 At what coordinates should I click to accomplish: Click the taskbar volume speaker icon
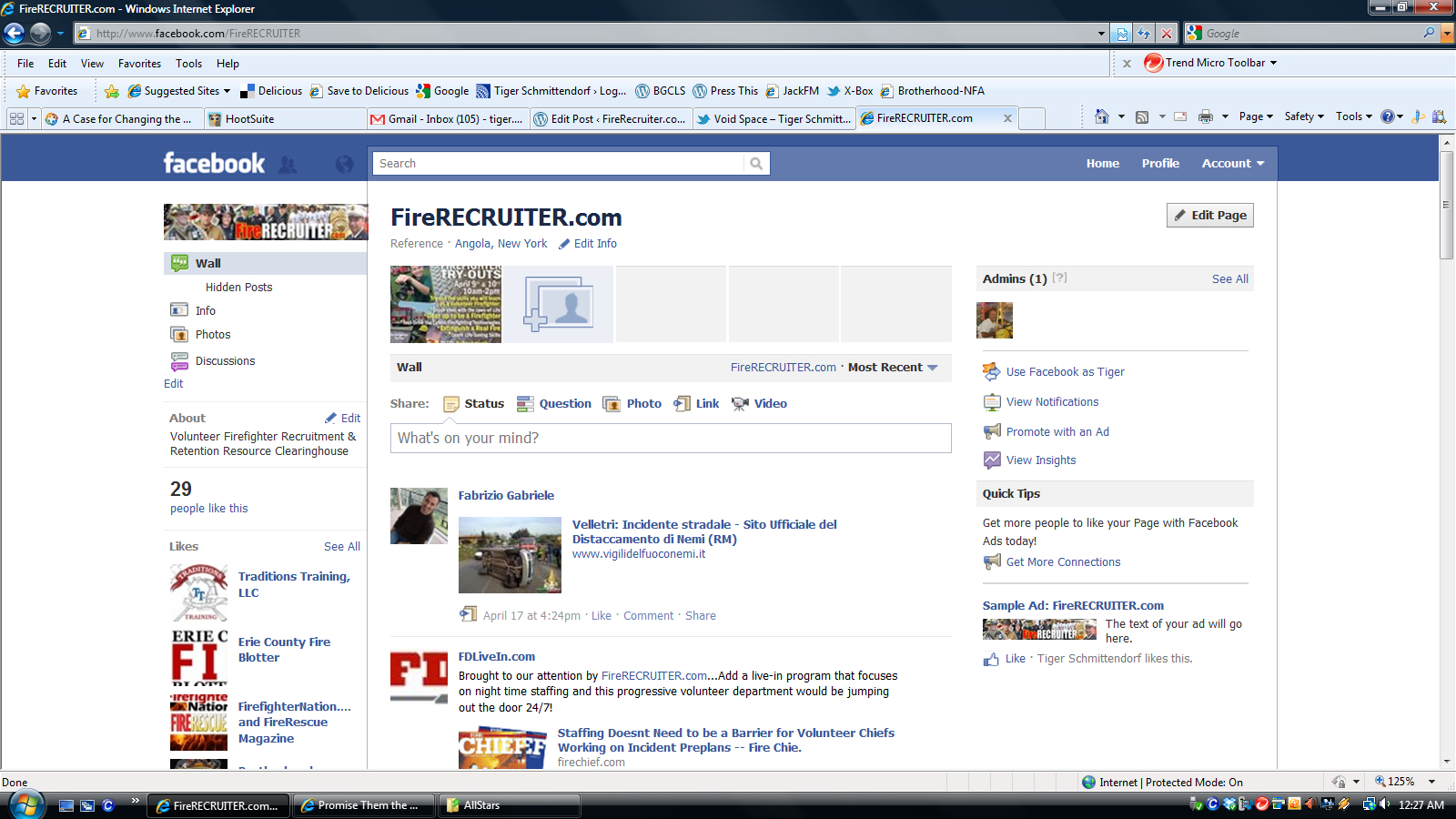[1384, 804]
